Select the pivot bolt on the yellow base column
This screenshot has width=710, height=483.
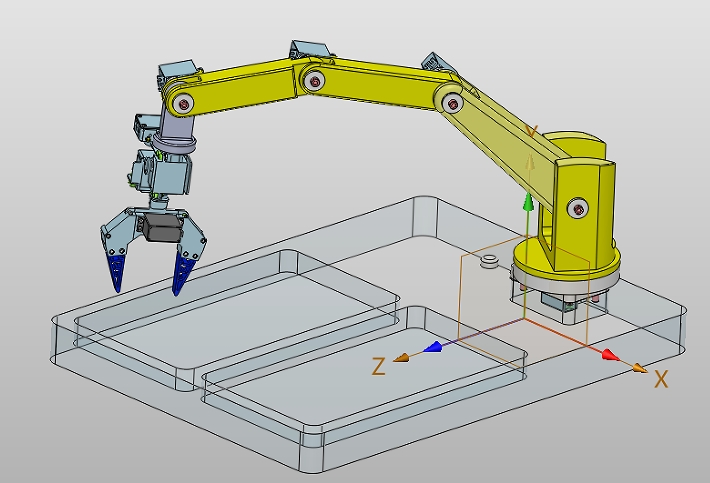click(578, 209)
